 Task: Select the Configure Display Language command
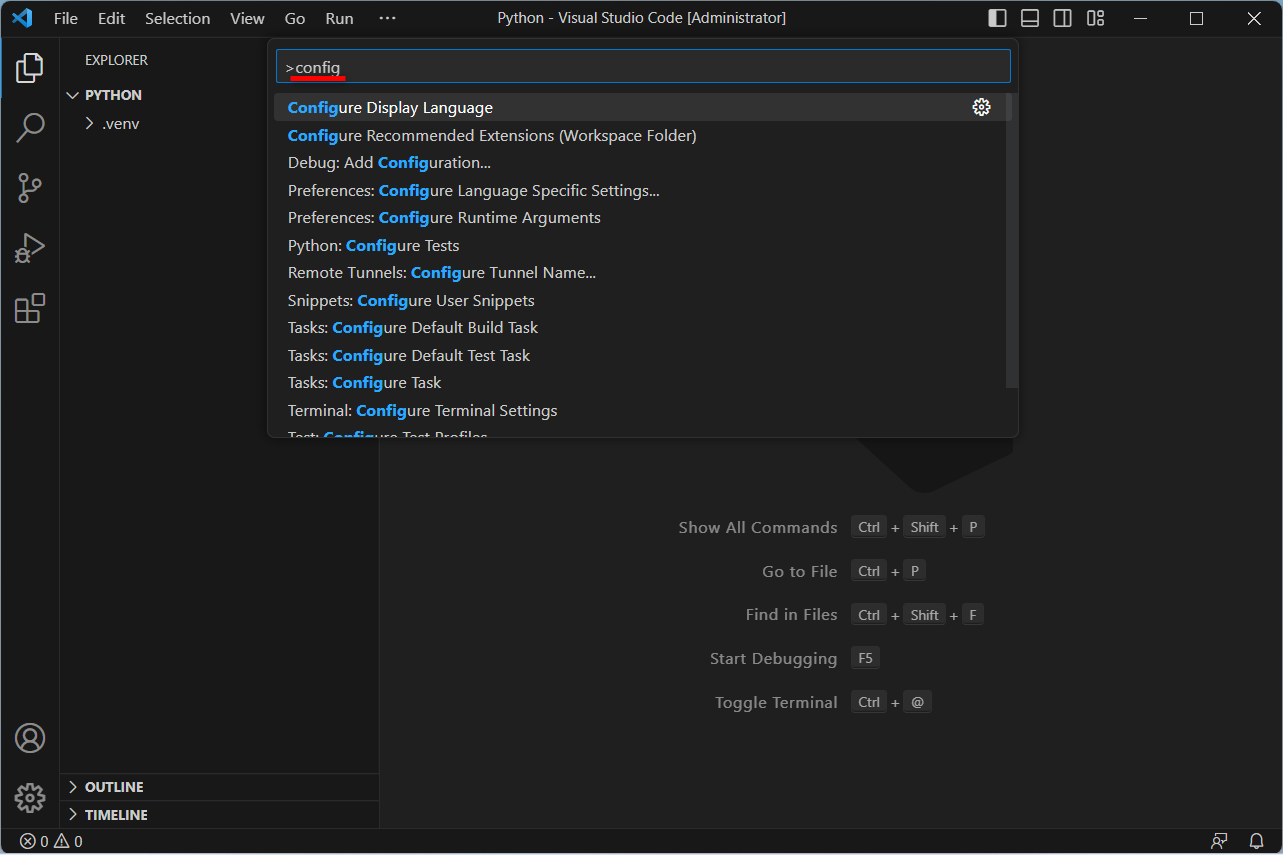click(x=390, y=107)
